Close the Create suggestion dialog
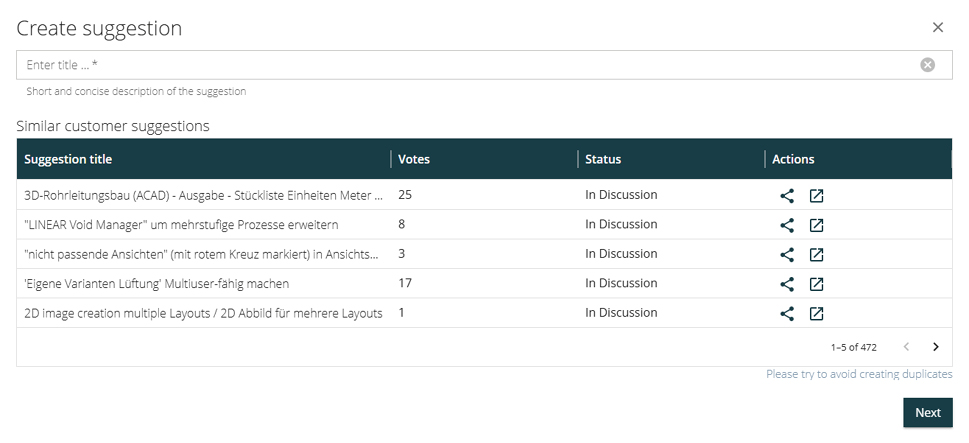Image resolution: width=969 pixels, height=443 pixels. pos(937,28)
